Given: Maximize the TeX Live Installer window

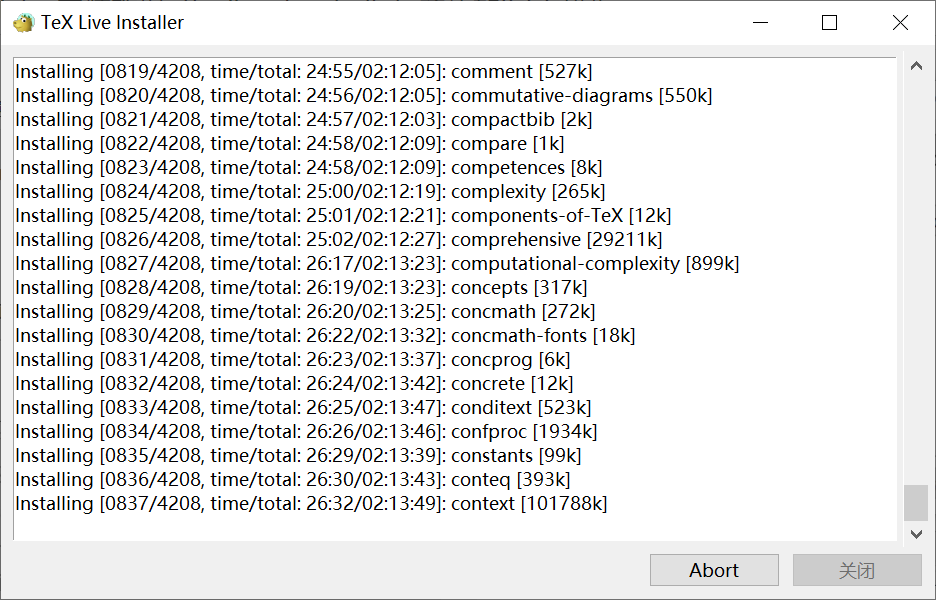Looking at the screenshot, I should coord(829,23).
